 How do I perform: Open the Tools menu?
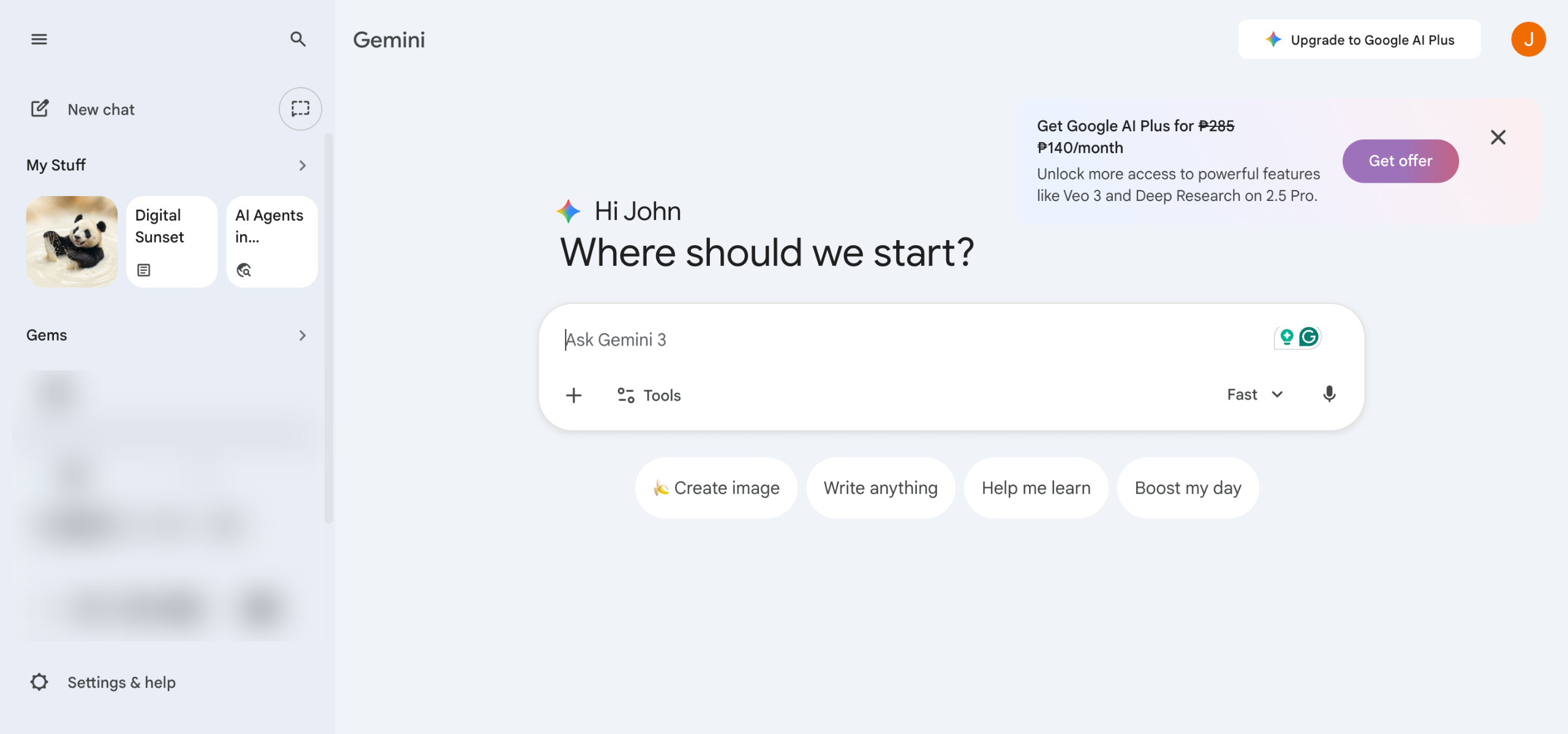pyautogui.click(x=649, y=395)
